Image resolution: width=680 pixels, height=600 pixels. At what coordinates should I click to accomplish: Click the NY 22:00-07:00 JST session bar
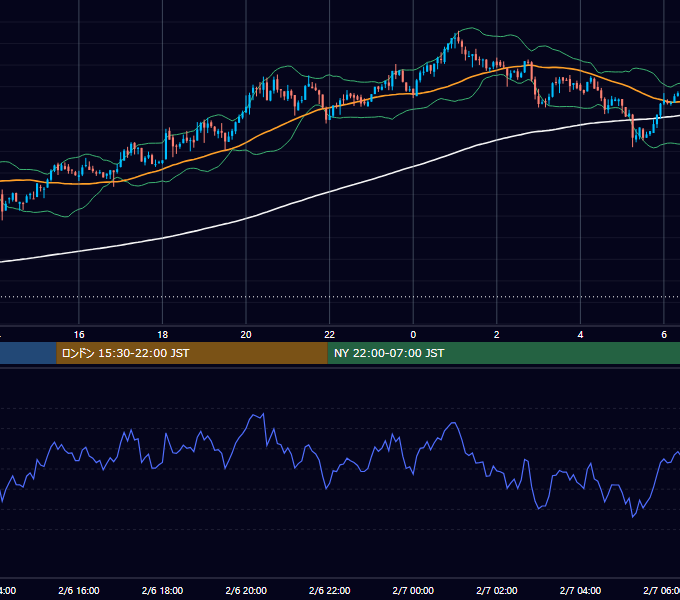tap(503, 353)
